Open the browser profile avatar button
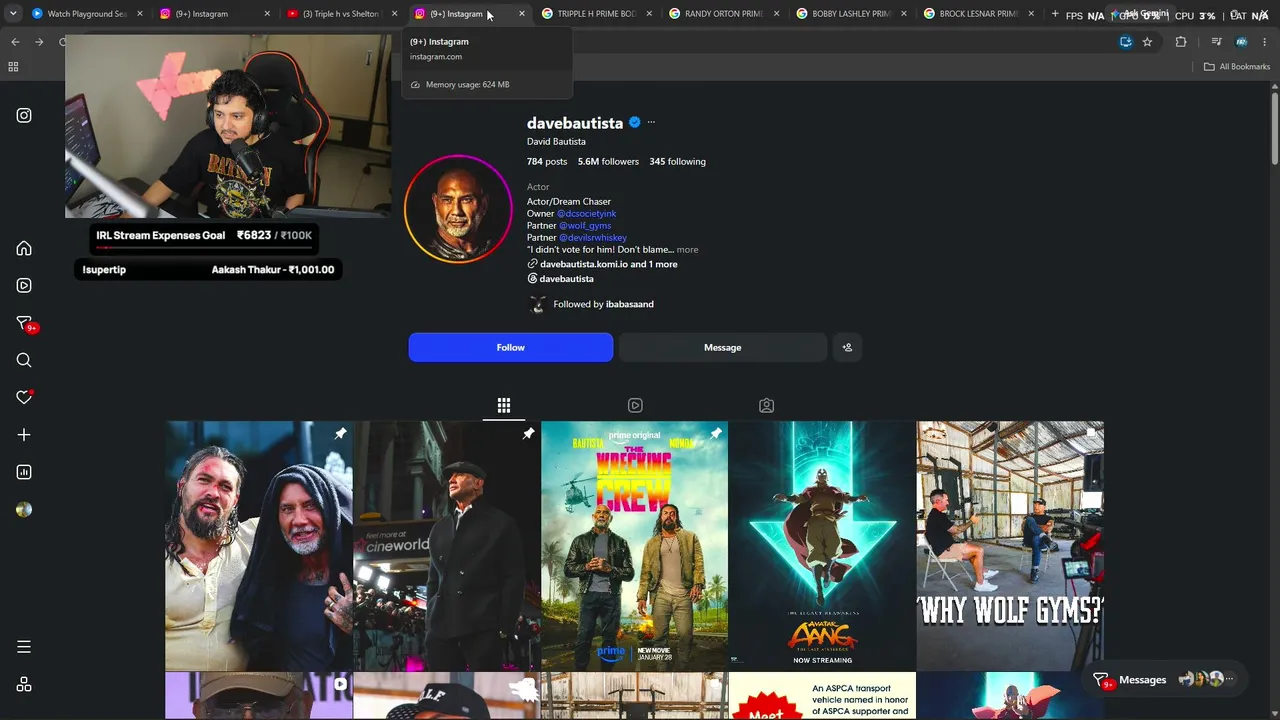Image resolution: width=1280 pixels, height=720 pixels. [x=1241, y=42]
